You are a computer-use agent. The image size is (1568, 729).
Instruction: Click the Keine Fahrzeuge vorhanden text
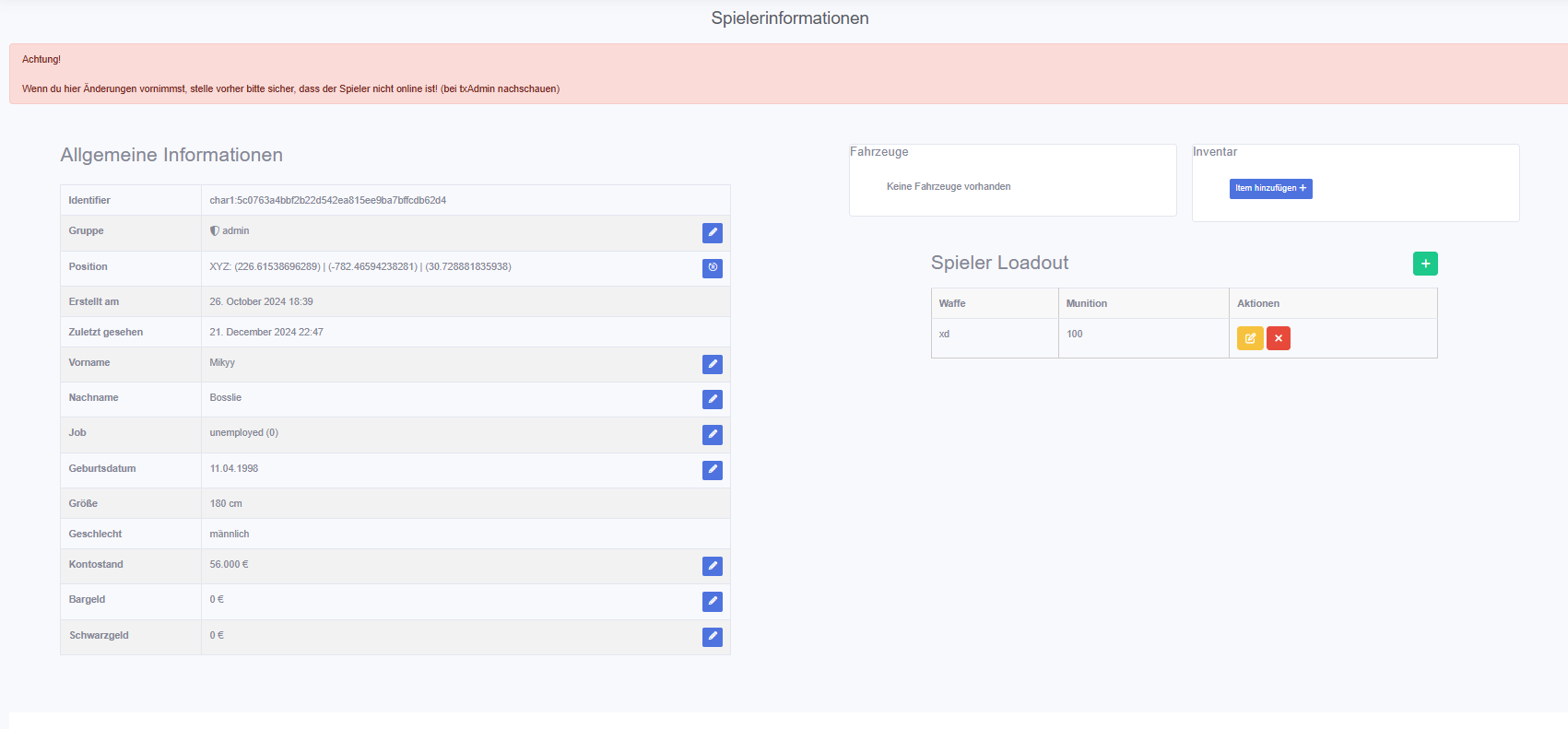(x=949, y=186)
